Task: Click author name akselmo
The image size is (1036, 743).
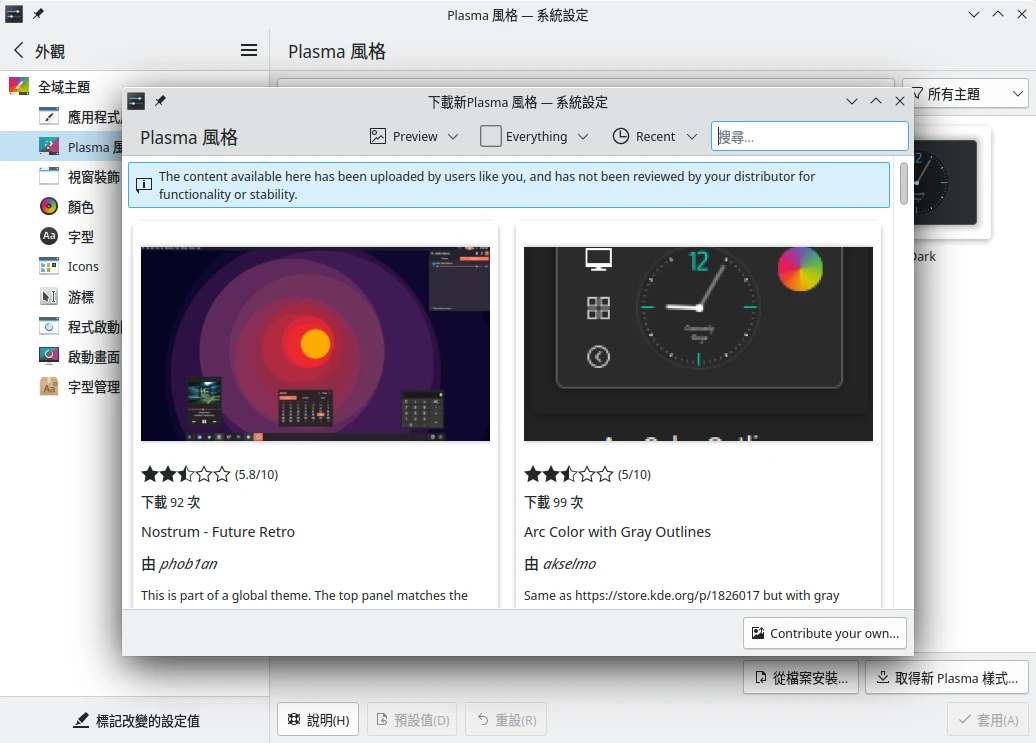Action: pos(569,563)
